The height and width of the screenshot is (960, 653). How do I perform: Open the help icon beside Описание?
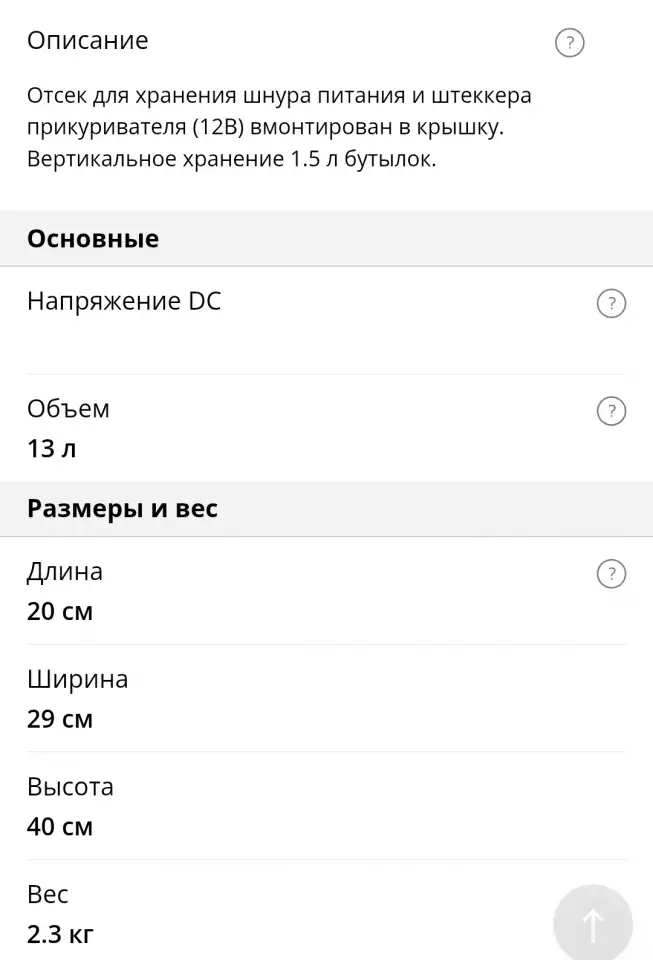click(x=570, y=43)
